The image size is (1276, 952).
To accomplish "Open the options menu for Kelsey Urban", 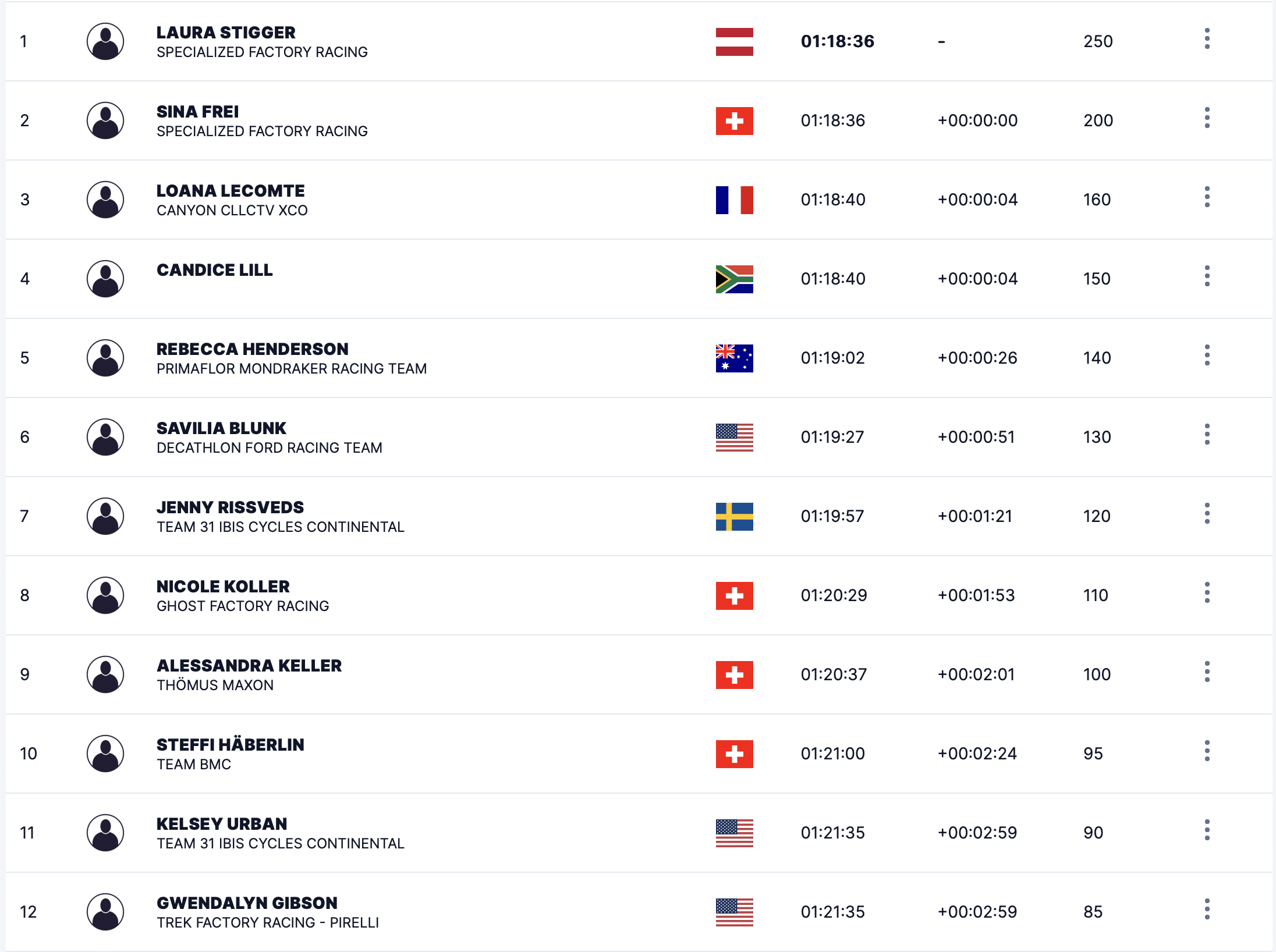I will point(1207,830).
